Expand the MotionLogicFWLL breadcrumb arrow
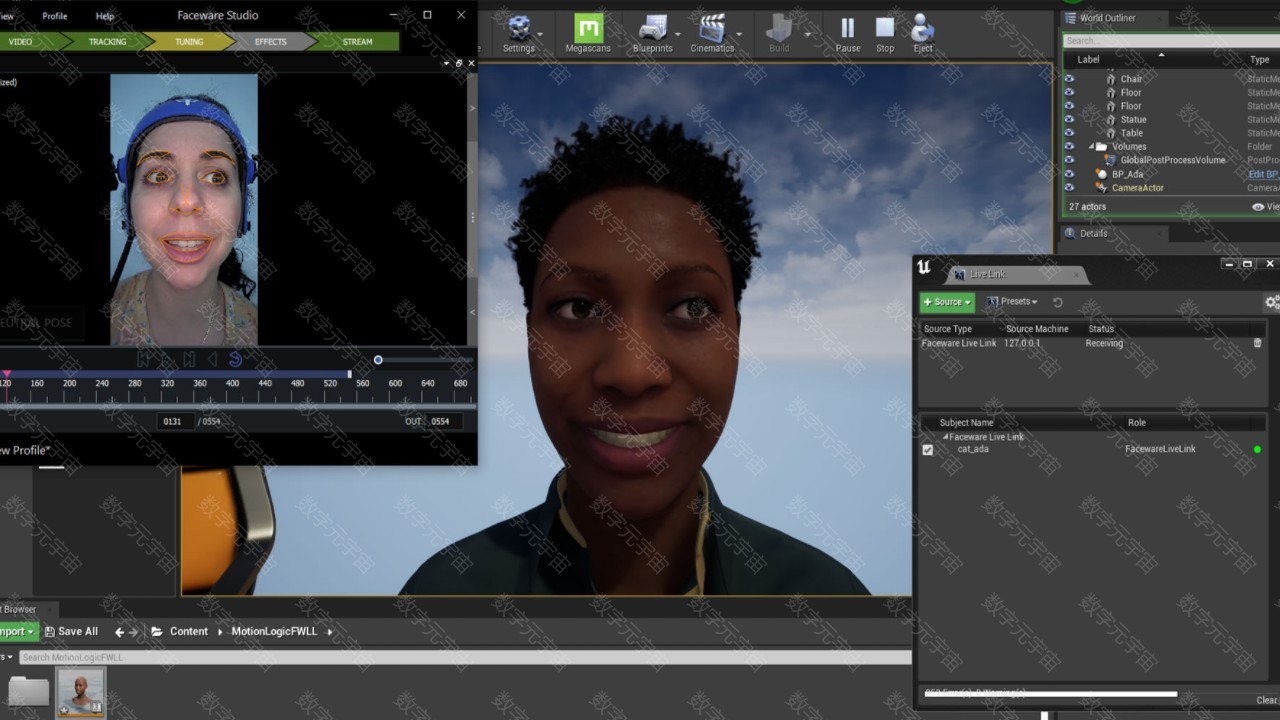Viewport: 1280px width, 720px height. [x=329, y=631]
